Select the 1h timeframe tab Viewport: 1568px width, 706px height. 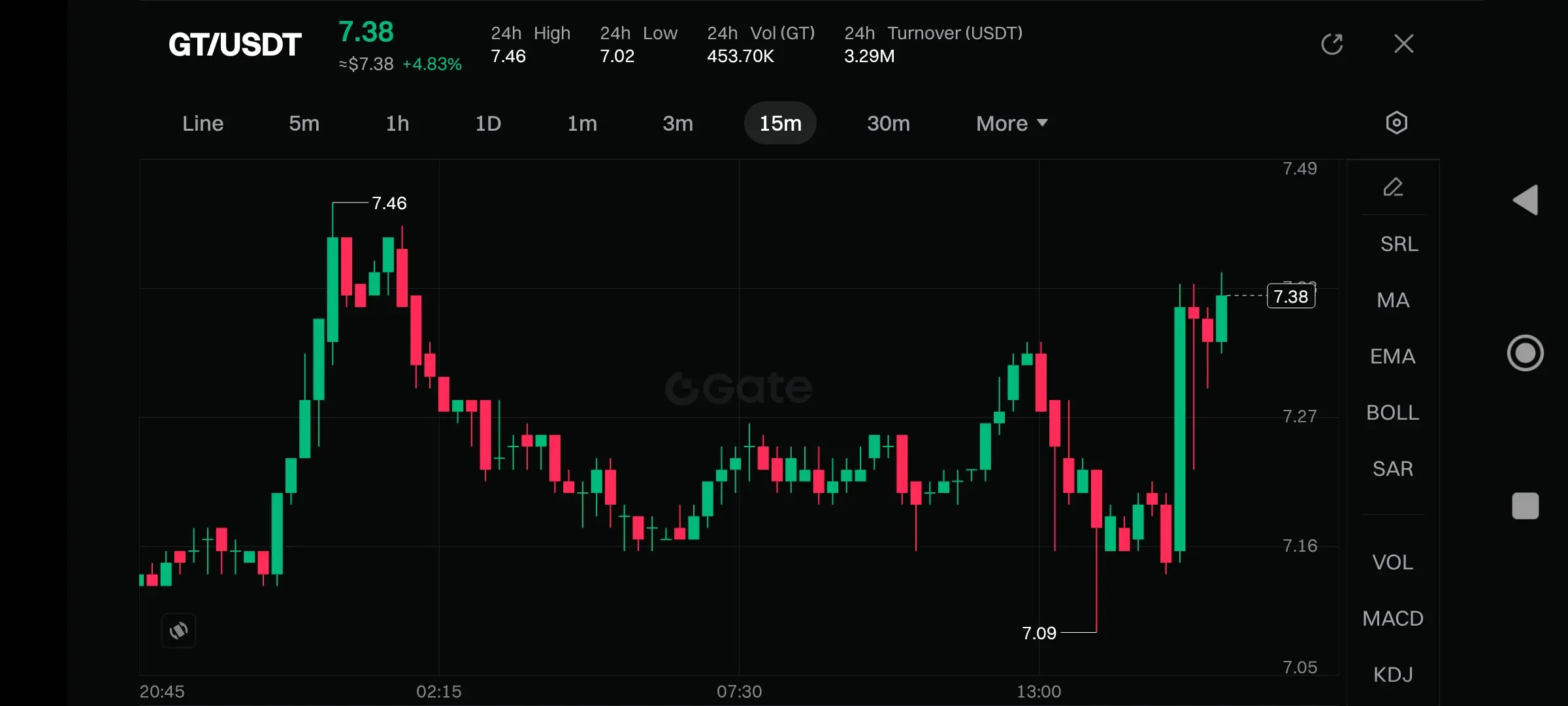click(397, 124)
